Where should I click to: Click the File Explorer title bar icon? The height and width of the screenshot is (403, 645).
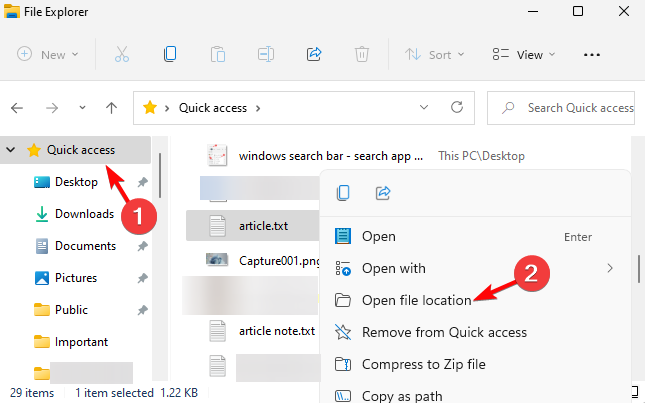tap(12, 11)
